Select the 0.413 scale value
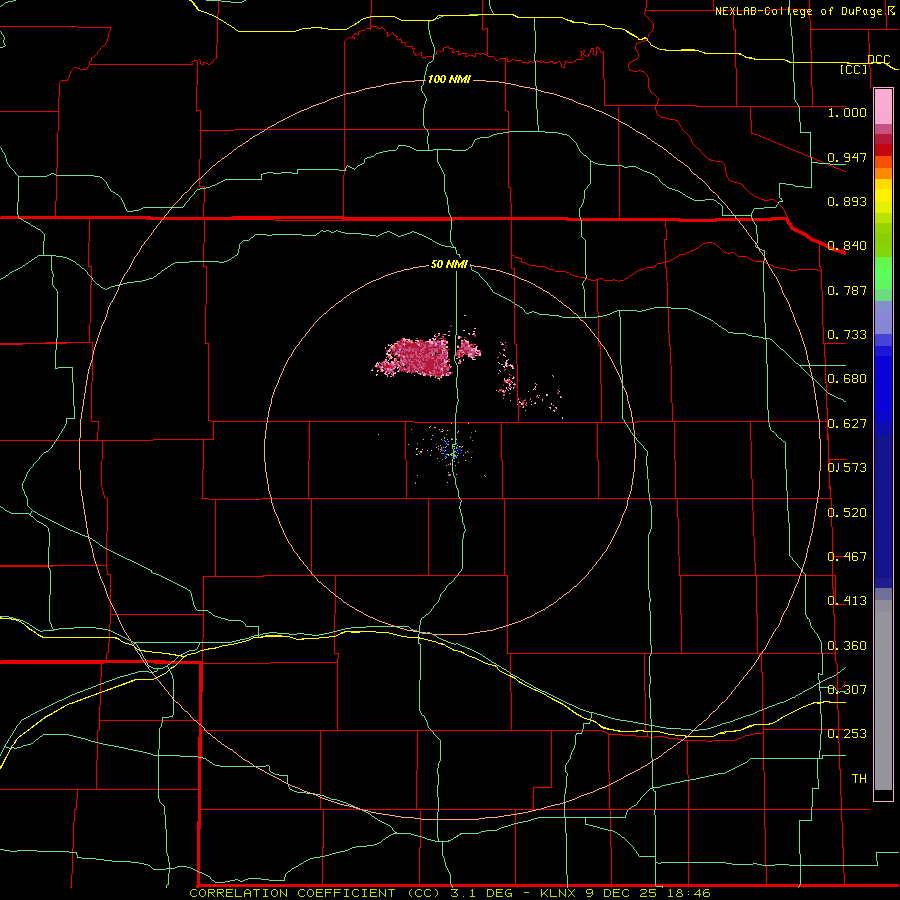 847,601
